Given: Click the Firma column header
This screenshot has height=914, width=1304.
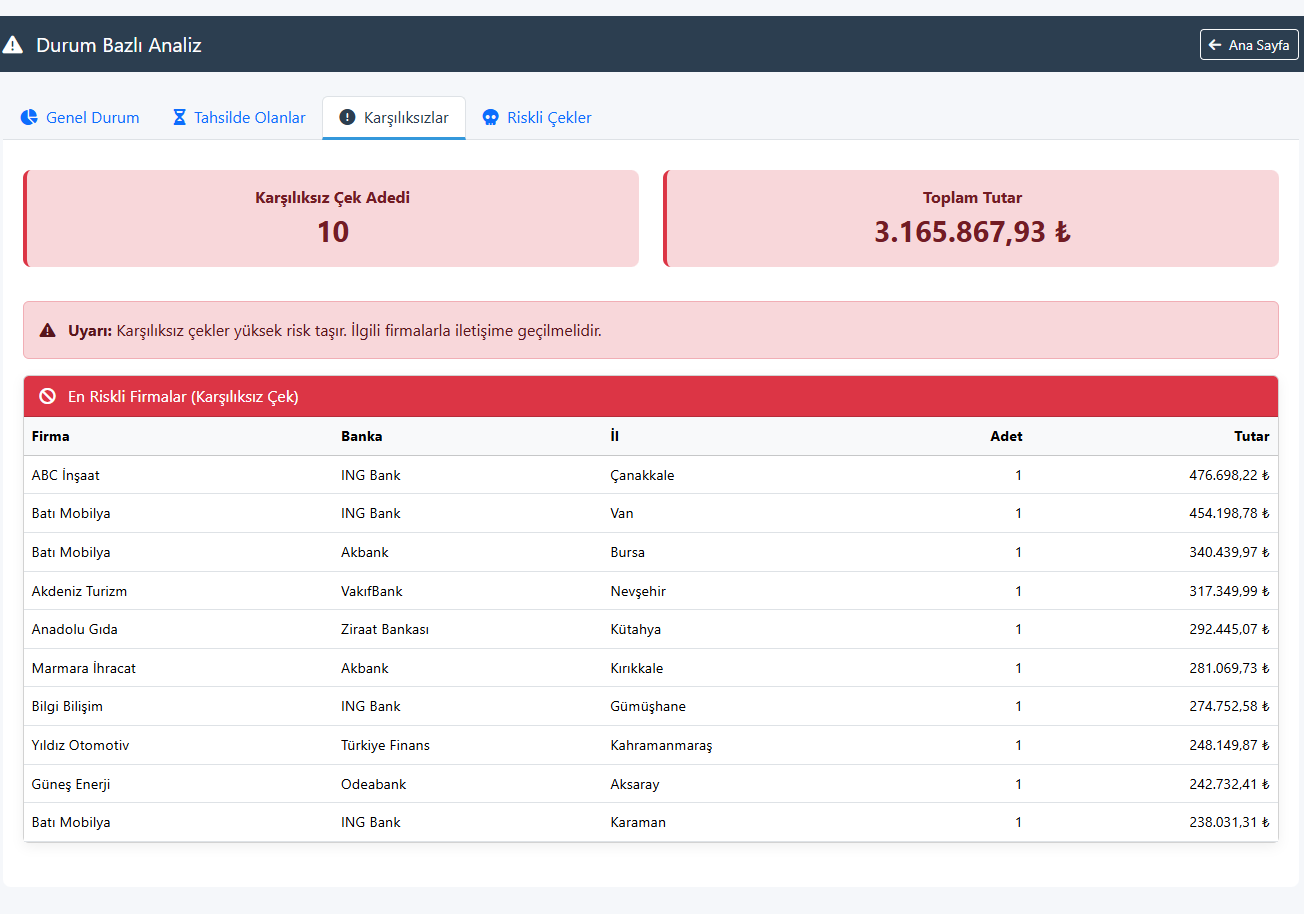Looking at the screenshot, I should (51, 436).
